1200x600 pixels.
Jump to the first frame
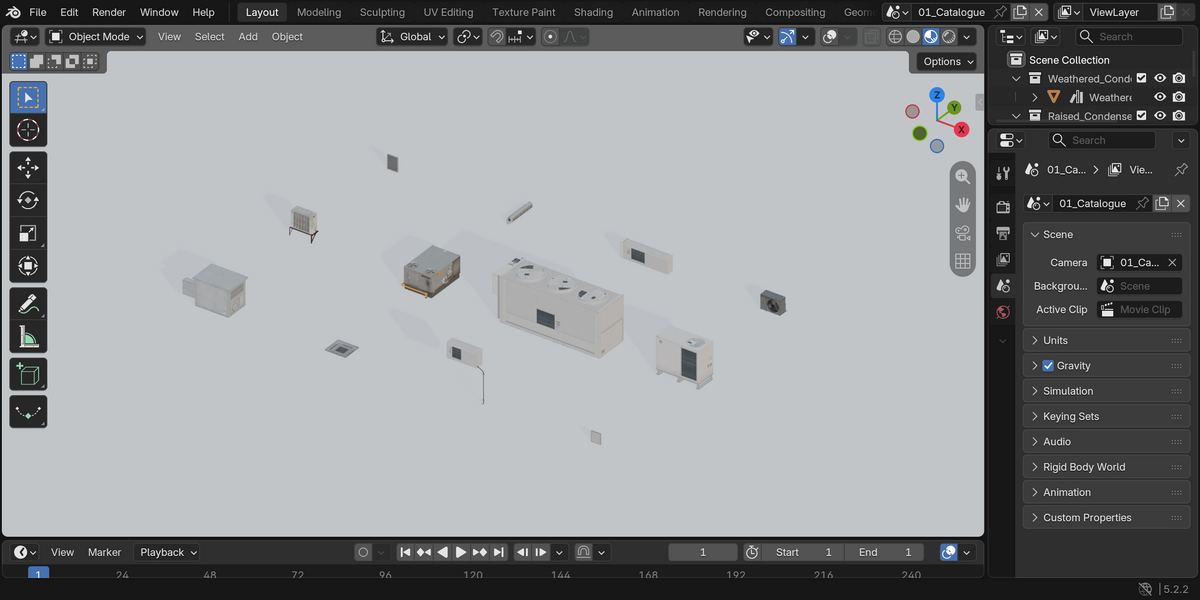tap(405, 552)
